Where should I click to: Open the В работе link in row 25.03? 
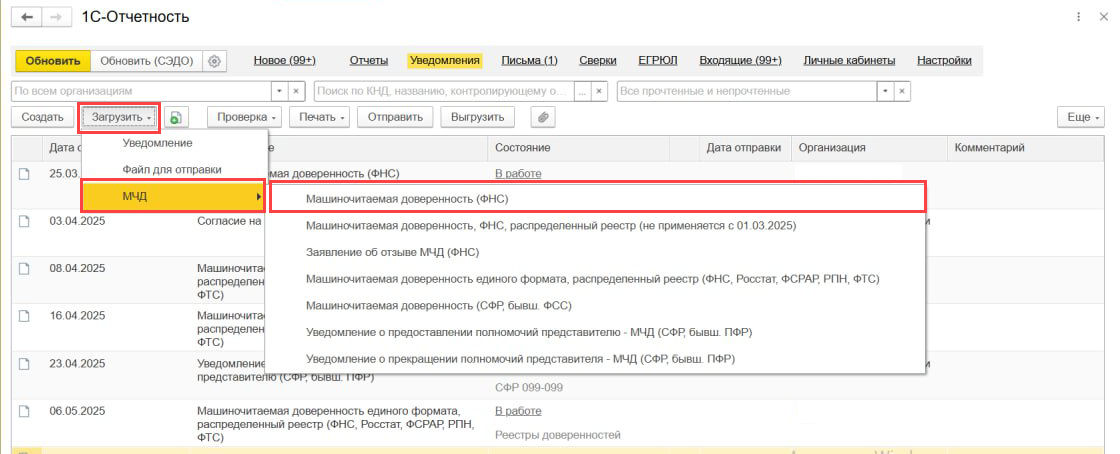coord(518,173)
